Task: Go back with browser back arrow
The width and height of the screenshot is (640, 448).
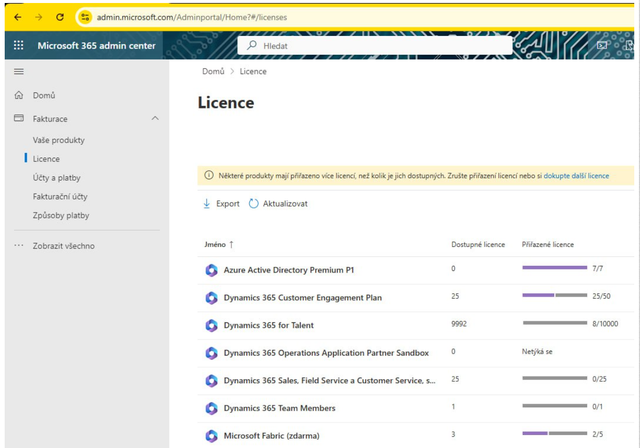Action: coord(18,17)
